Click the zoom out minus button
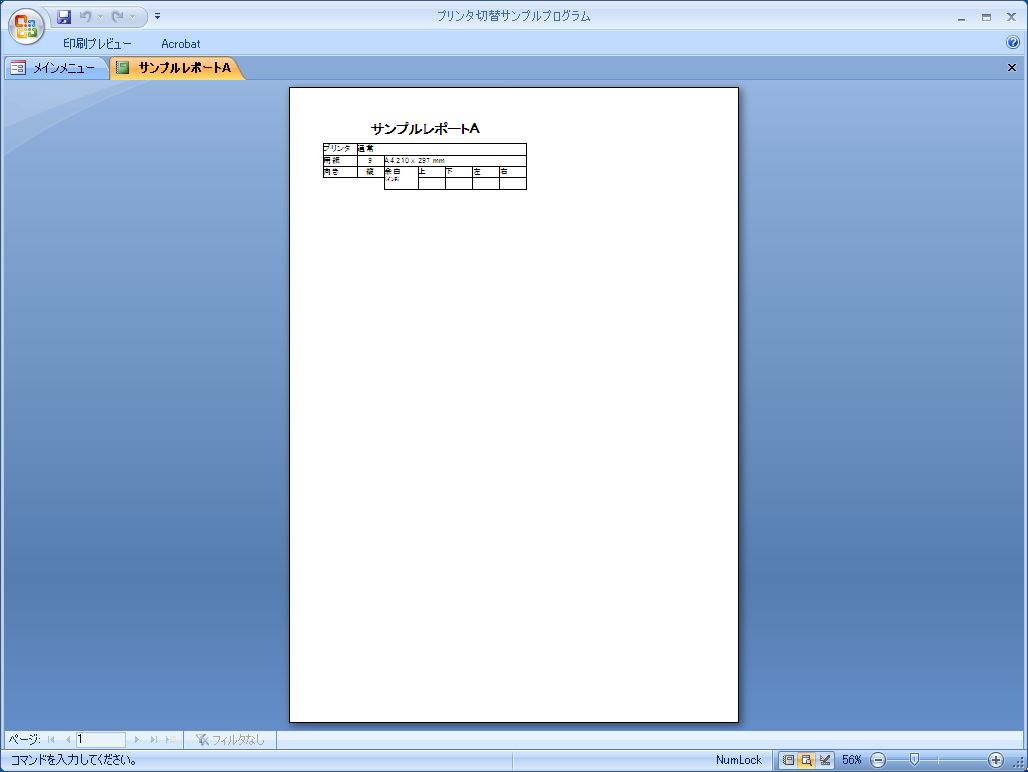The height and width of the screenshot is (772, 1028). (878, 760)
